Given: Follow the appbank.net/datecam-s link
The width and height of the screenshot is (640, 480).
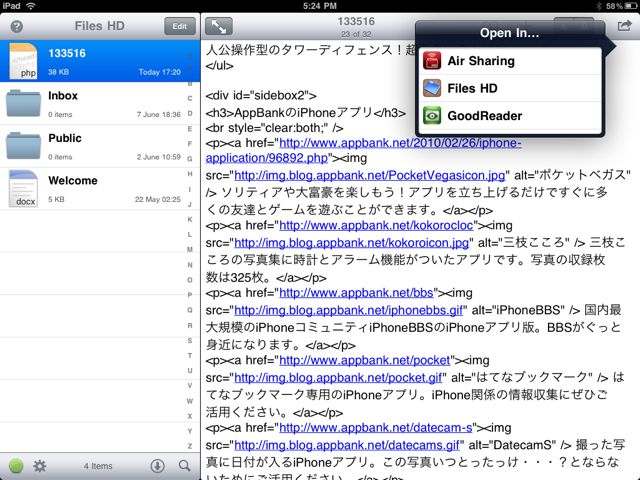Looking at the screenshot, I should pos(376,427).
